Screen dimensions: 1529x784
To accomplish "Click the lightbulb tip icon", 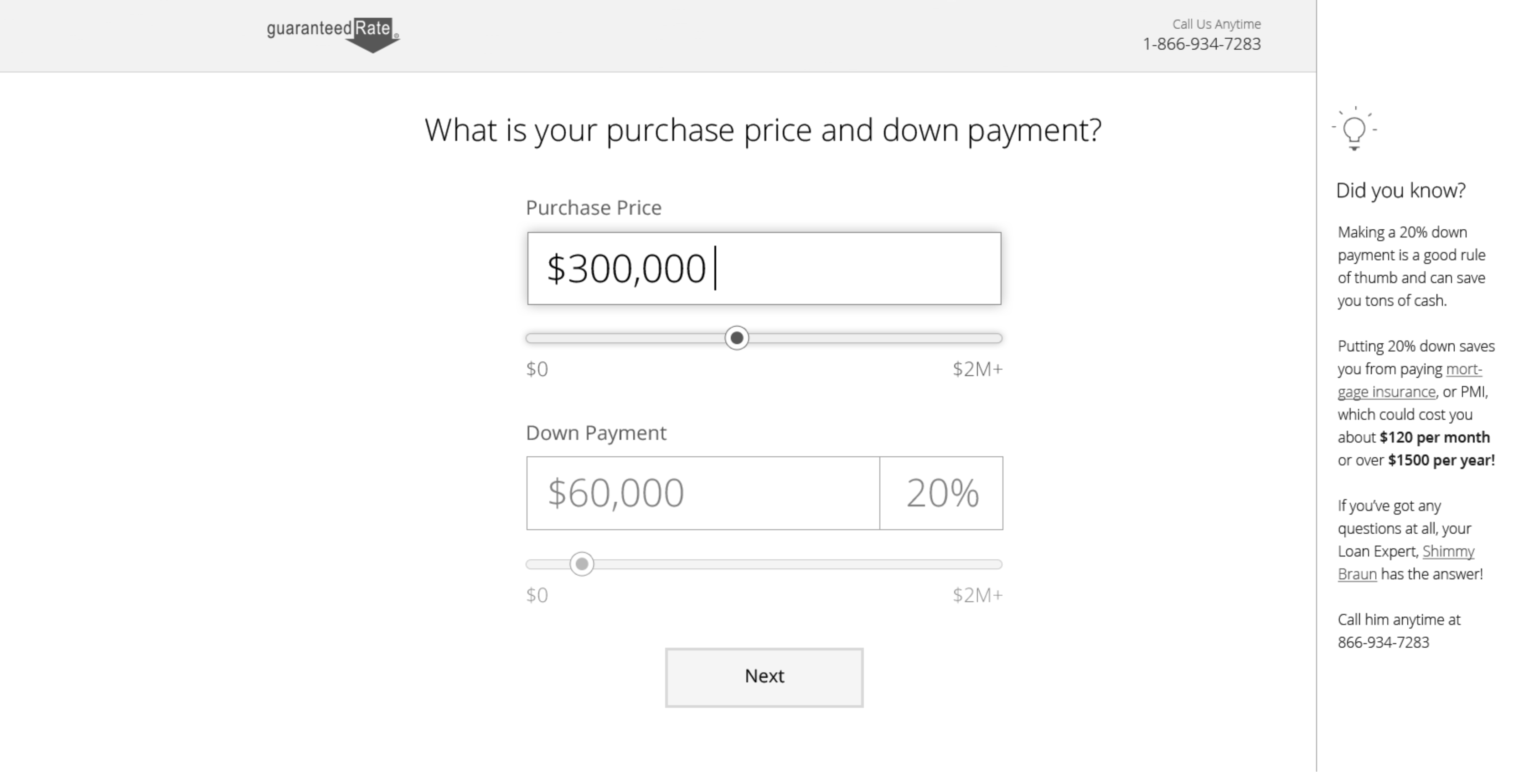I will (x=1354, y=129).
